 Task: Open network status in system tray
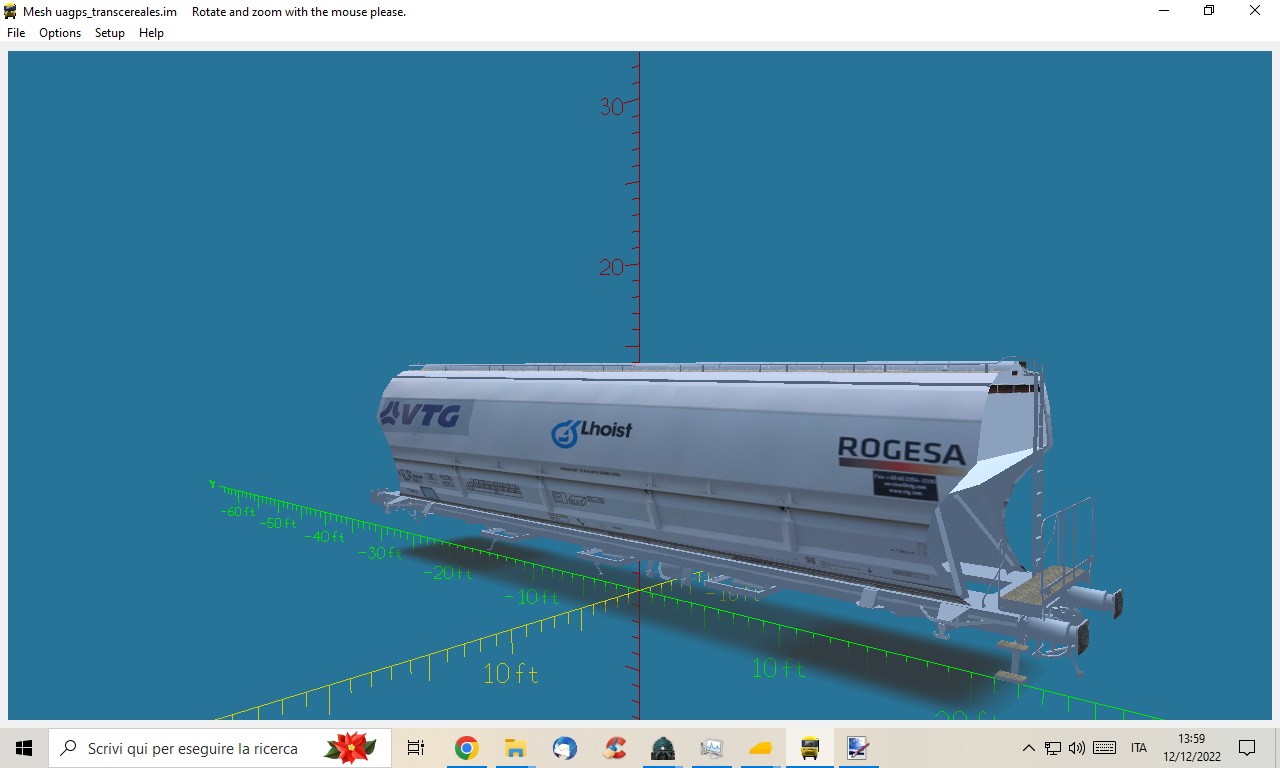click(x=1053, y=748)
